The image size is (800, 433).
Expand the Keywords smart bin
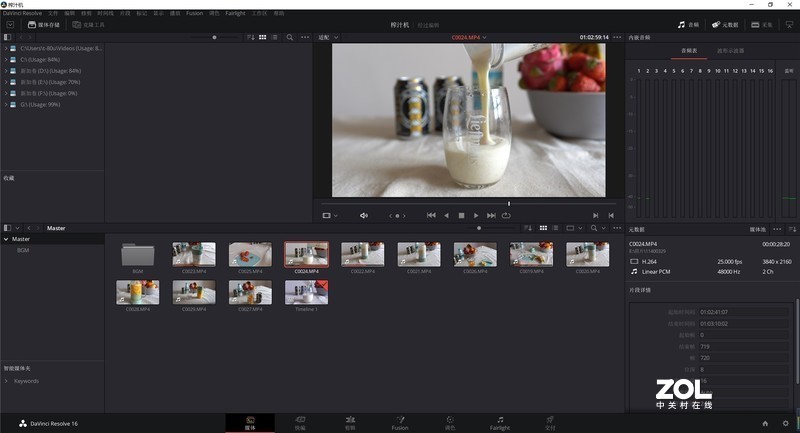(x=7, y=381)
